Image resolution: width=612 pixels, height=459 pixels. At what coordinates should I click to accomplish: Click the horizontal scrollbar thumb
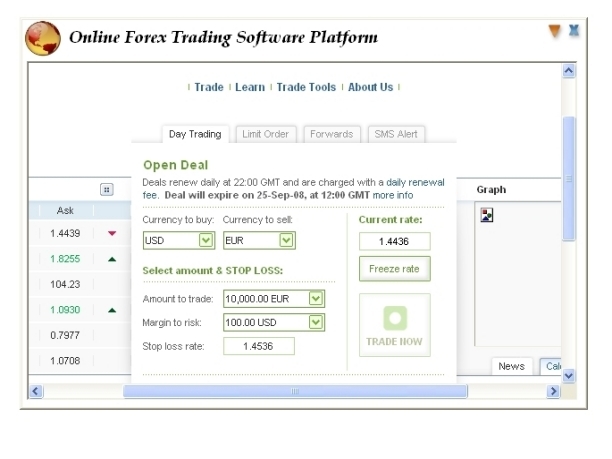coord(295,391)
